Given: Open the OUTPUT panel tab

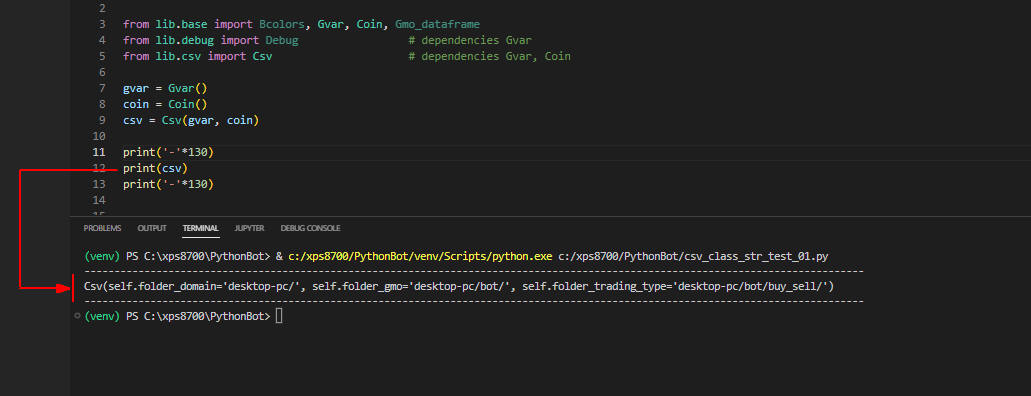Looking at the screenshot, I should [x=152, y=228].
